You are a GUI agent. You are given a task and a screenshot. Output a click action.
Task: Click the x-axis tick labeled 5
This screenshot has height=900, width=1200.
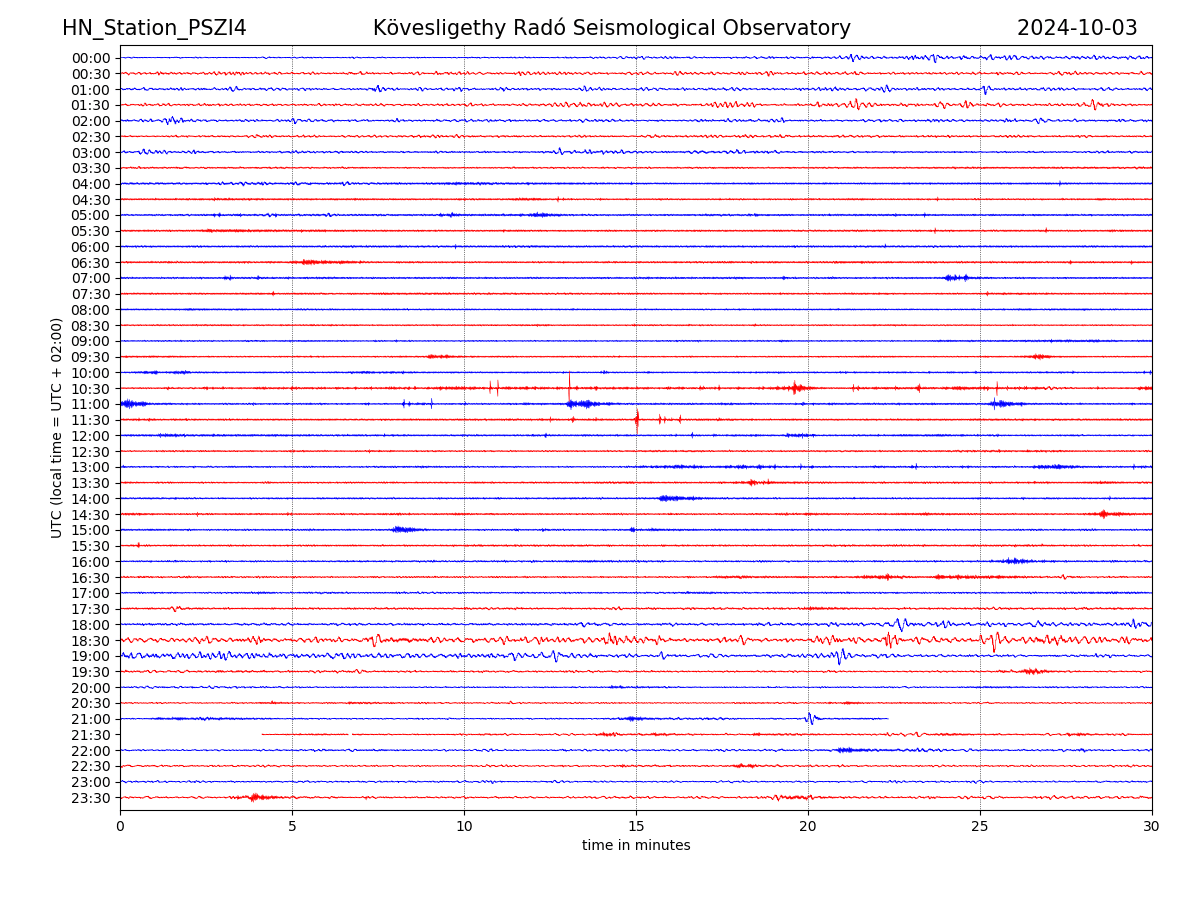point(292,827)
